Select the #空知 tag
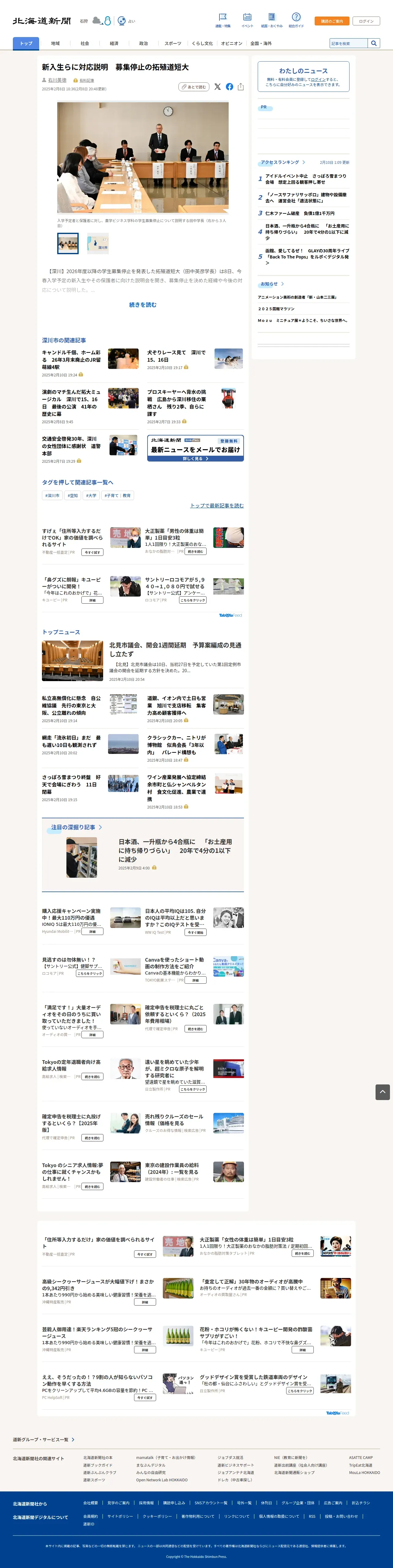 (73, 496)
